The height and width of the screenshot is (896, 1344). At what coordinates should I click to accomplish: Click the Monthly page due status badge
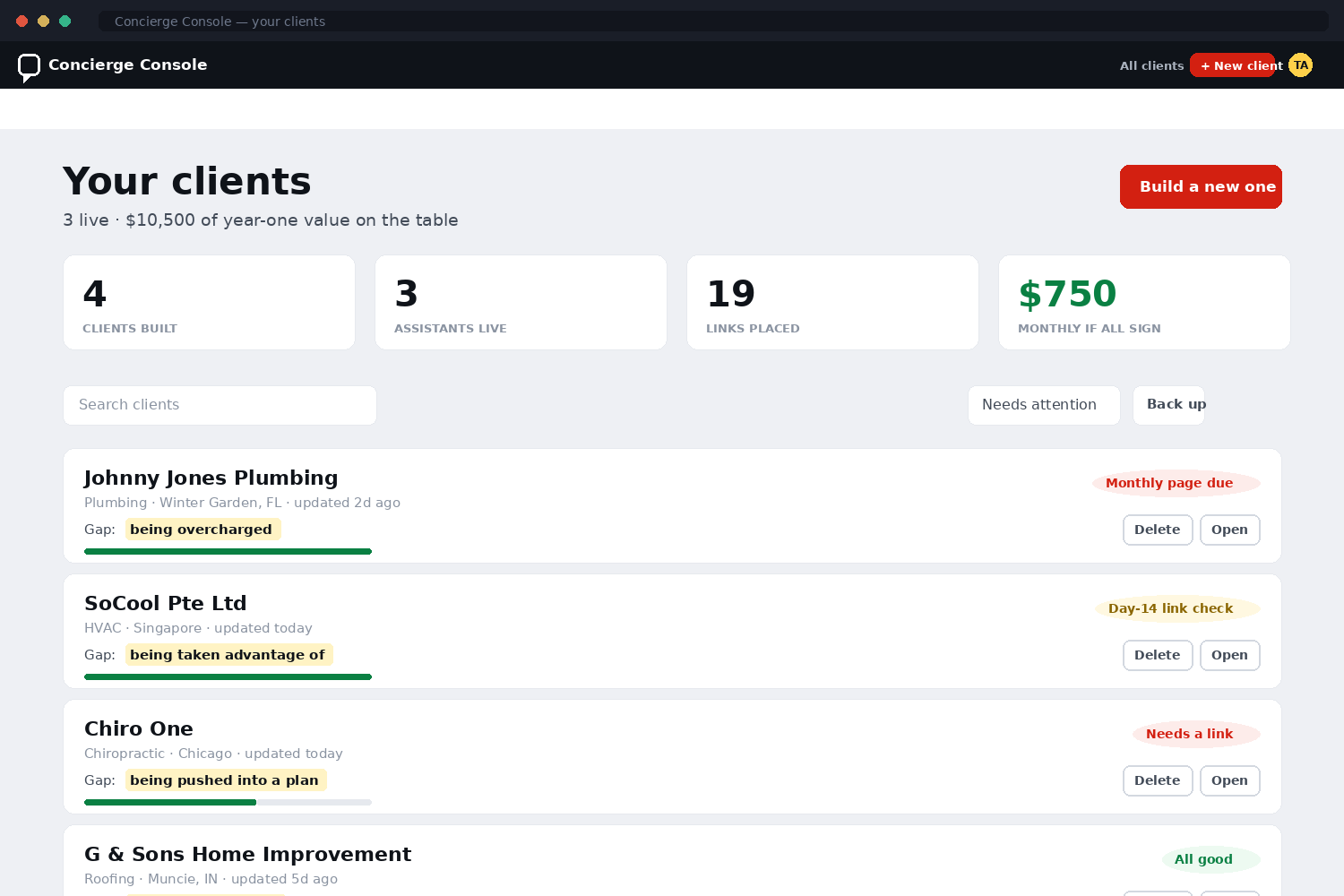(x=1176, y=483)
